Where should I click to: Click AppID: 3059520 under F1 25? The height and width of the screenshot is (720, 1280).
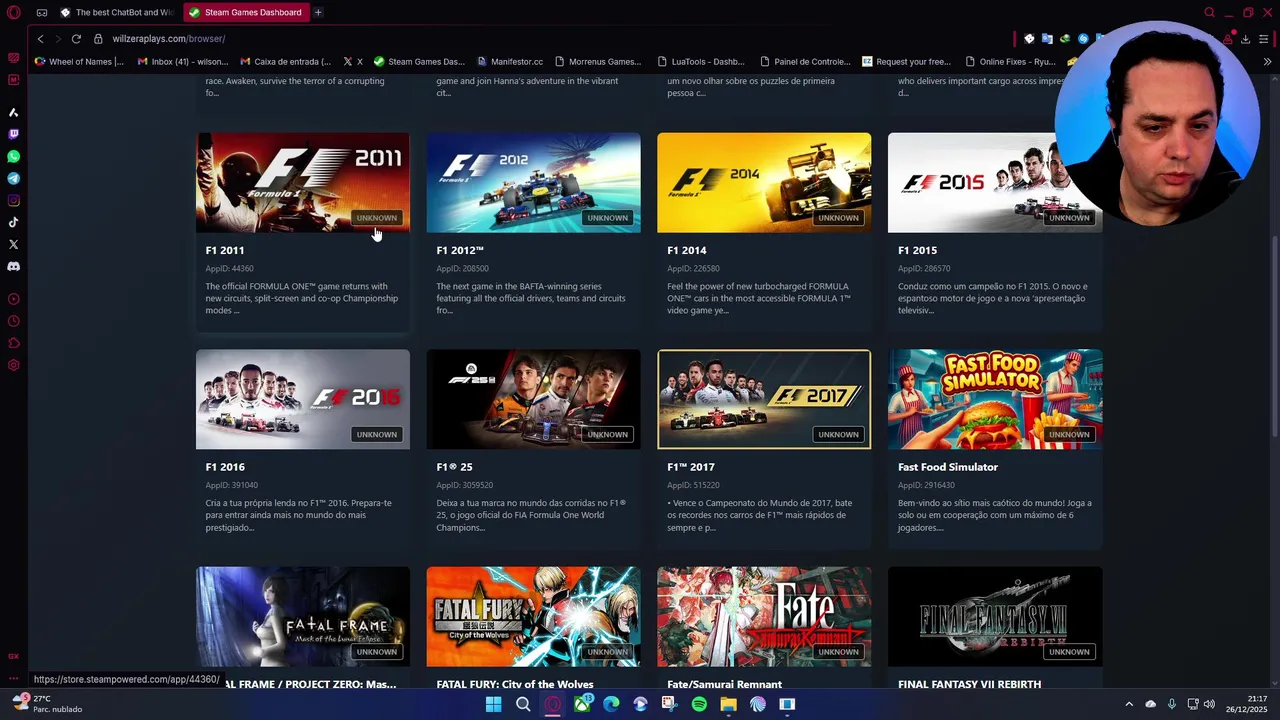pyautogui.click(x=464, y=485)
